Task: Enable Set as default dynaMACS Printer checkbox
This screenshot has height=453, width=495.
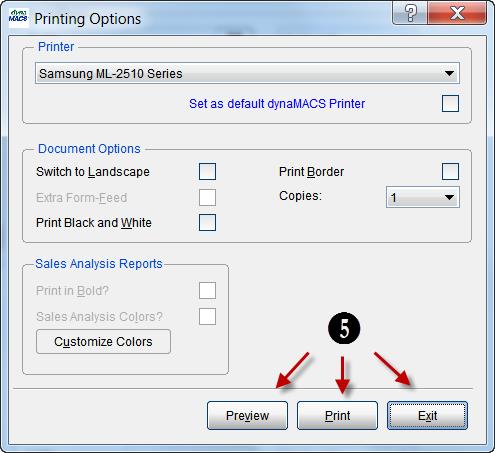Action: 450,104
